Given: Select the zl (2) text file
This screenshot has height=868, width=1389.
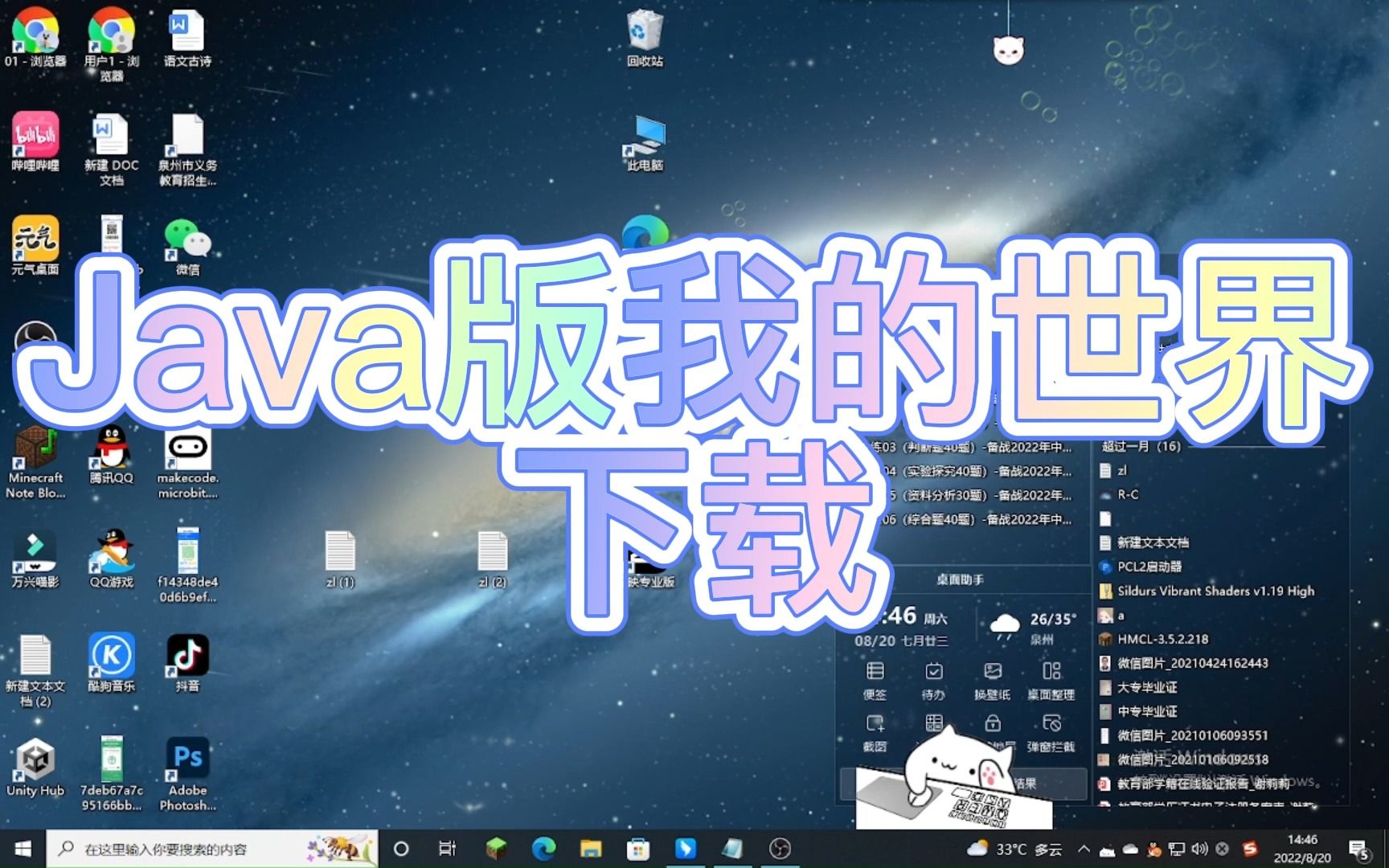Looking at the screenshot, I should coord(492,559).
